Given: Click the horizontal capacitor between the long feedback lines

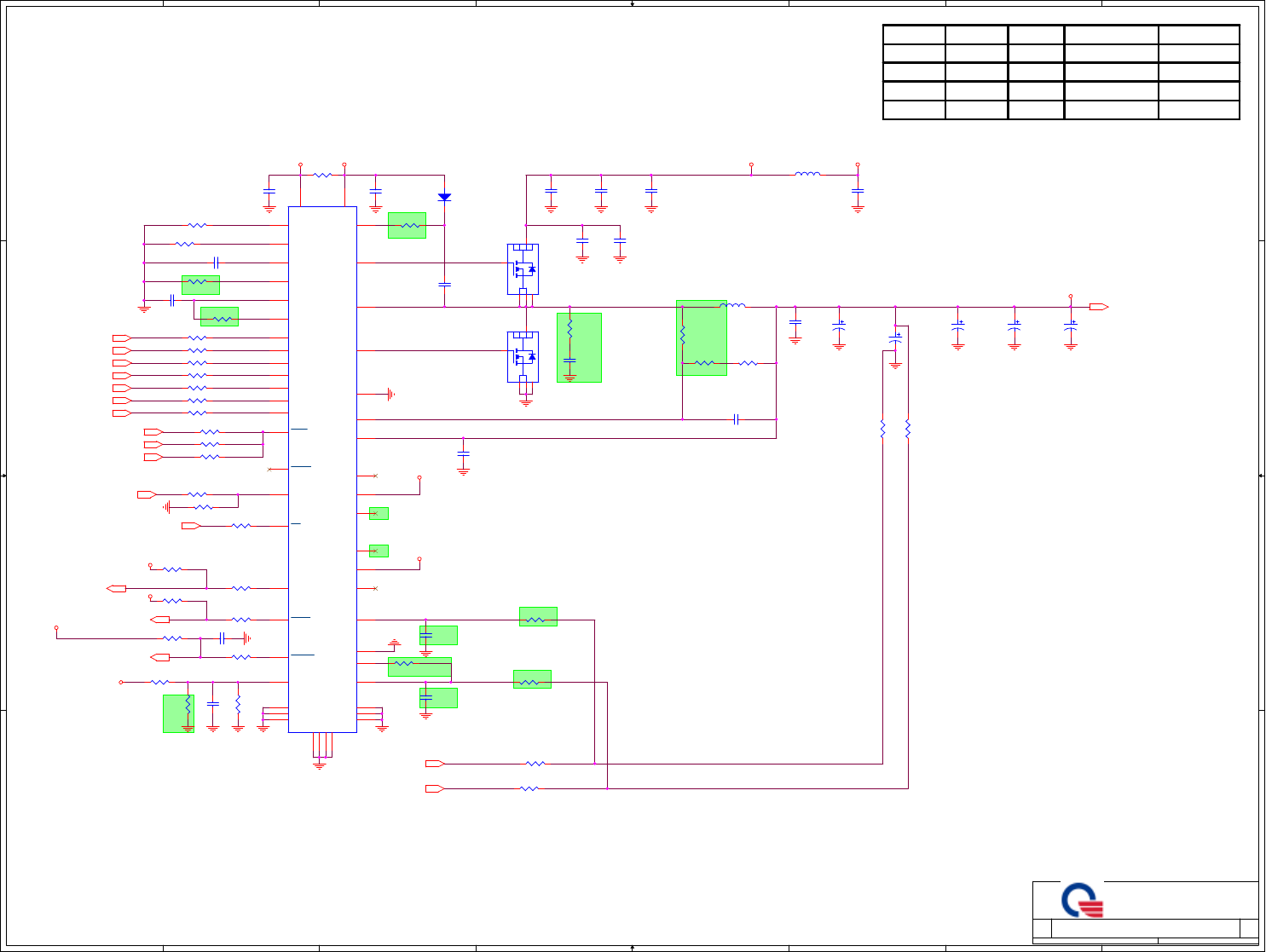Looking at the screenshot, I should pyautogui.click(x=736, y=419).
